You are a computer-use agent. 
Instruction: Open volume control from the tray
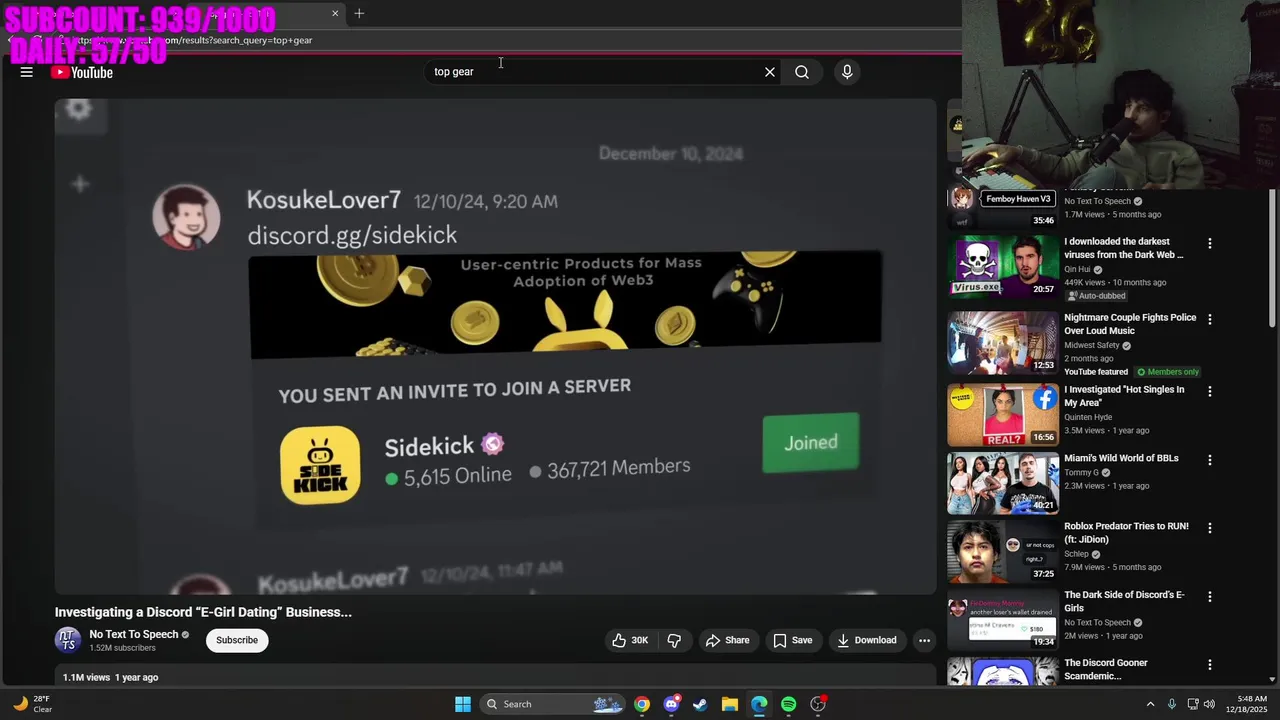coord(1209,704)
